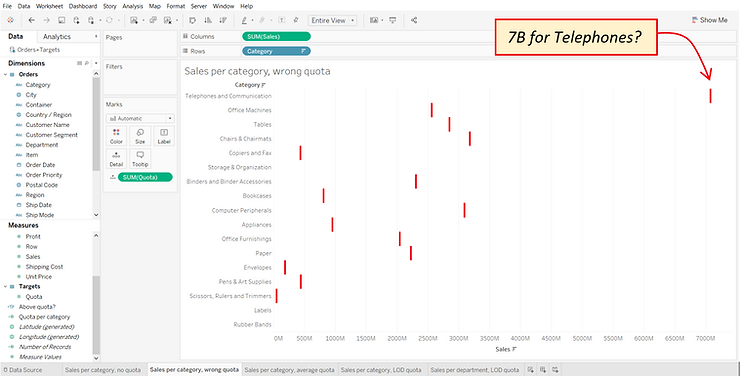The image size is (740, 376).
Task: Click the Presentation mode icon
Action: pyautogui.click(x=393, y=20)
